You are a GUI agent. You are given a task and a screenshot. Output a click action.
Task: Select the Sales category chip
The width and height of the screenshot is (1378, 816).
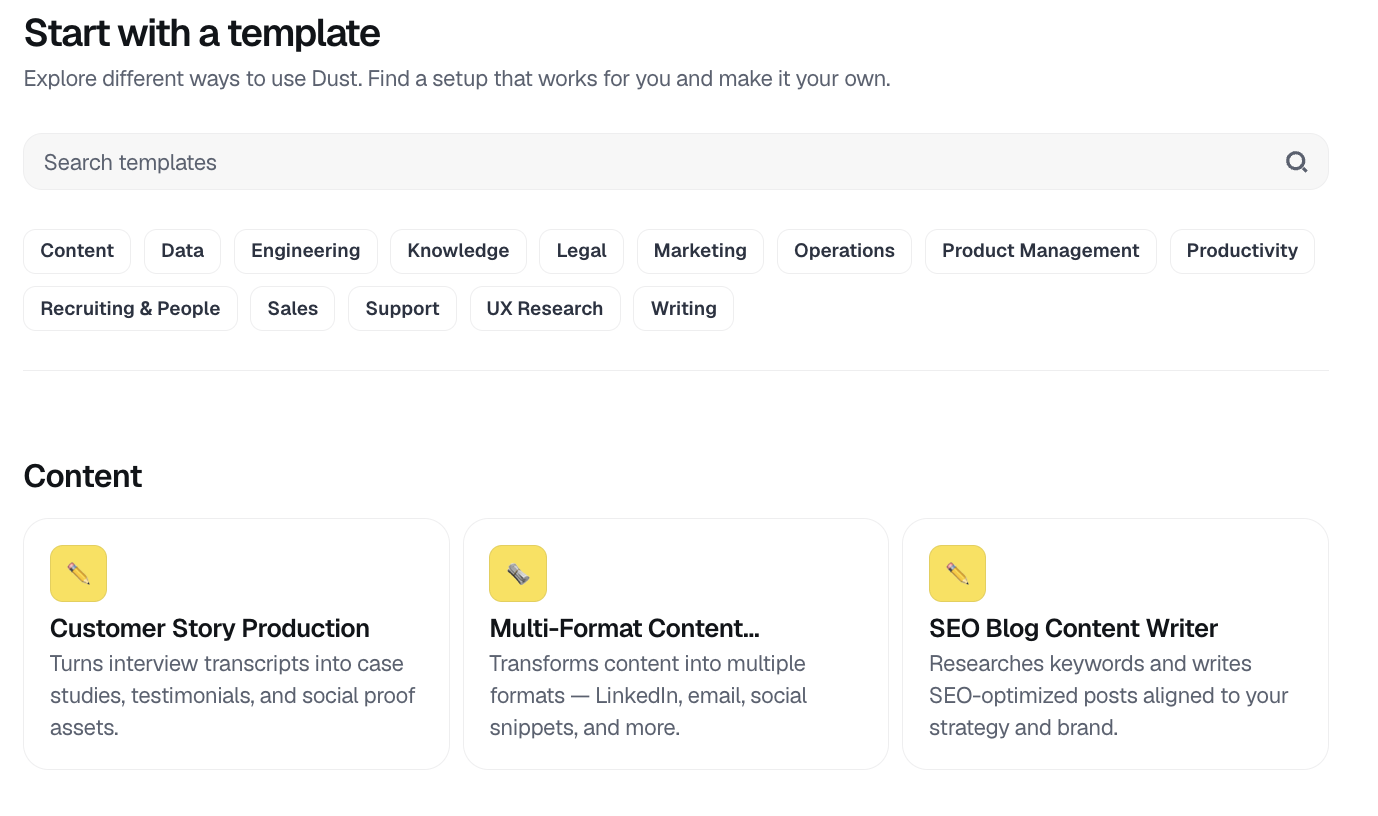293,309
